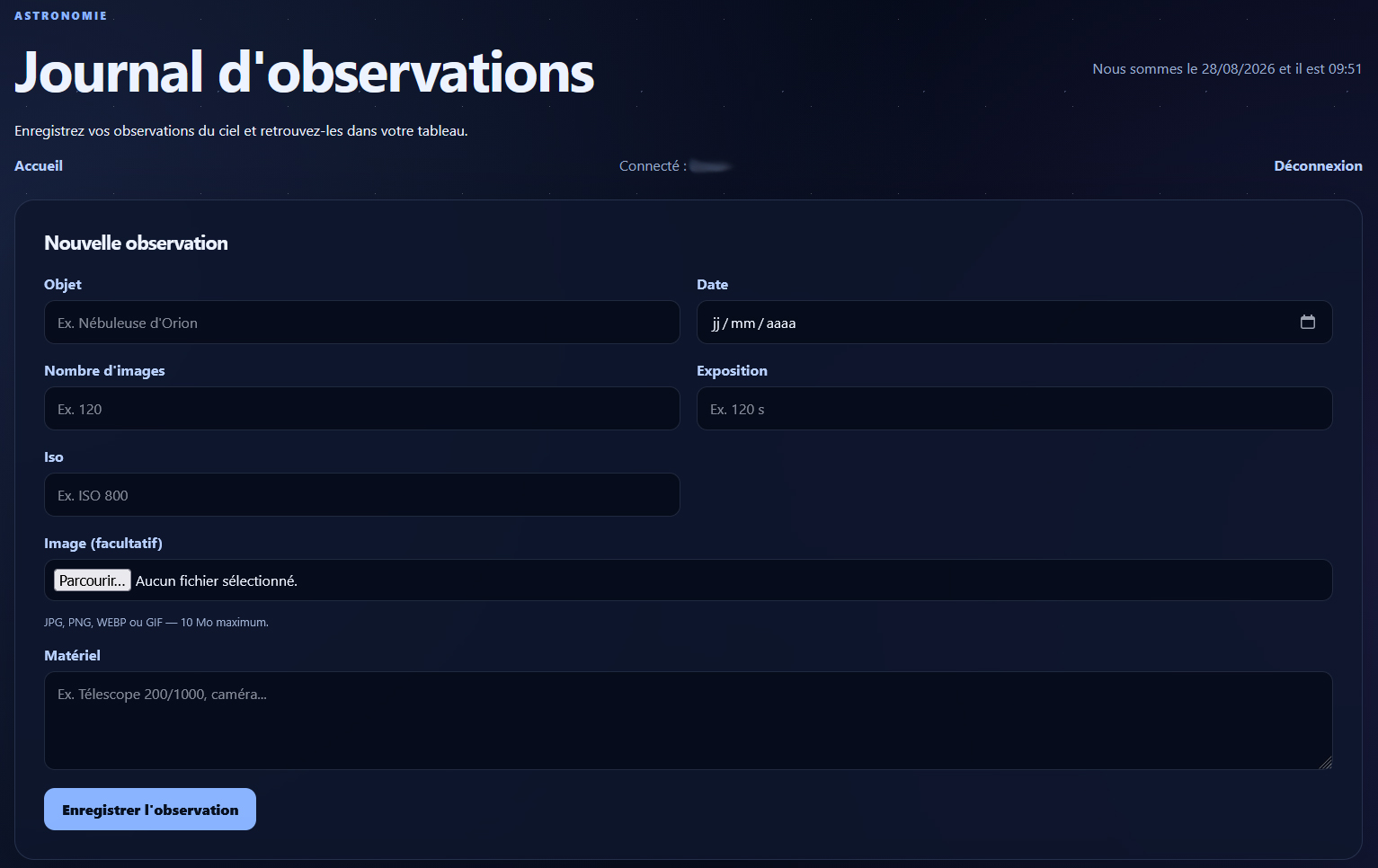The width and height of the screenshot is (1378, 868).
Task: Click the Accueil link
Action: 39,166
